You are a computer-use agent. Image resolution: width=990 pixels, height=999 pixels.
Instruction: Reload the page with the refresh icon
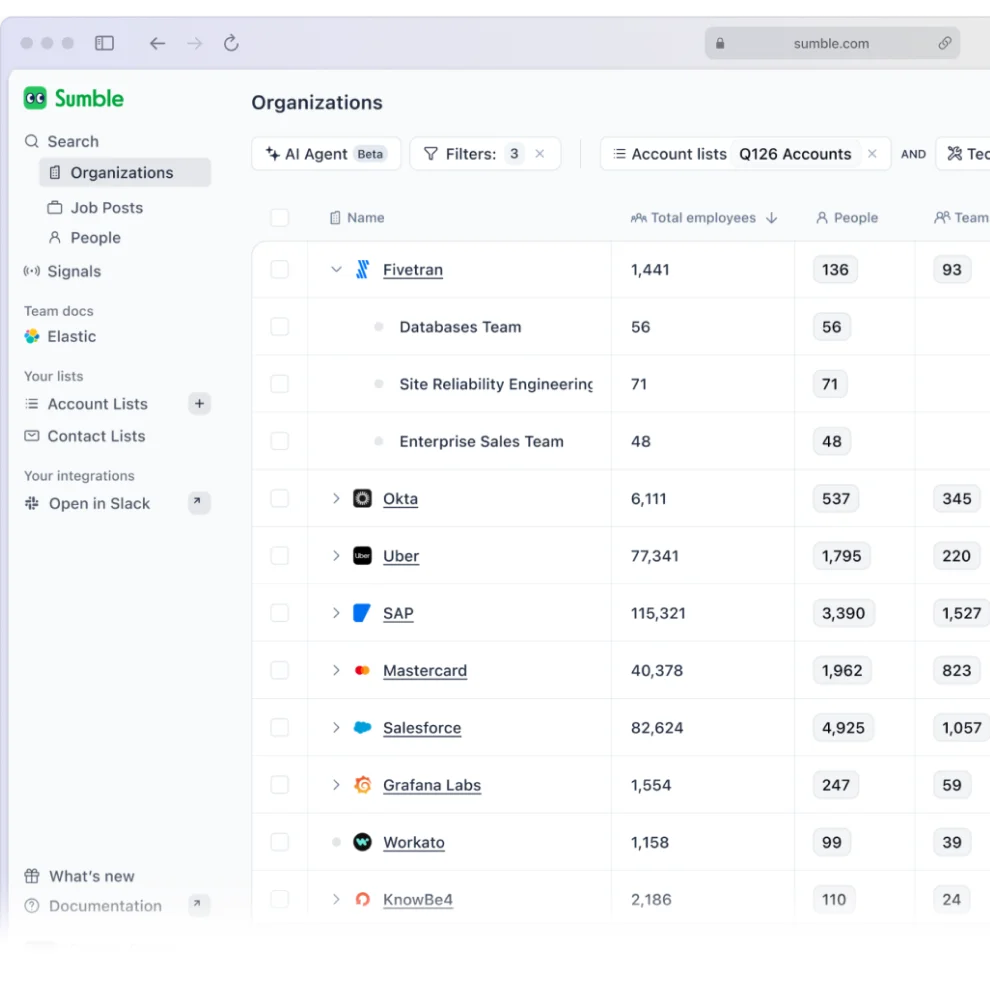[231, 43]
